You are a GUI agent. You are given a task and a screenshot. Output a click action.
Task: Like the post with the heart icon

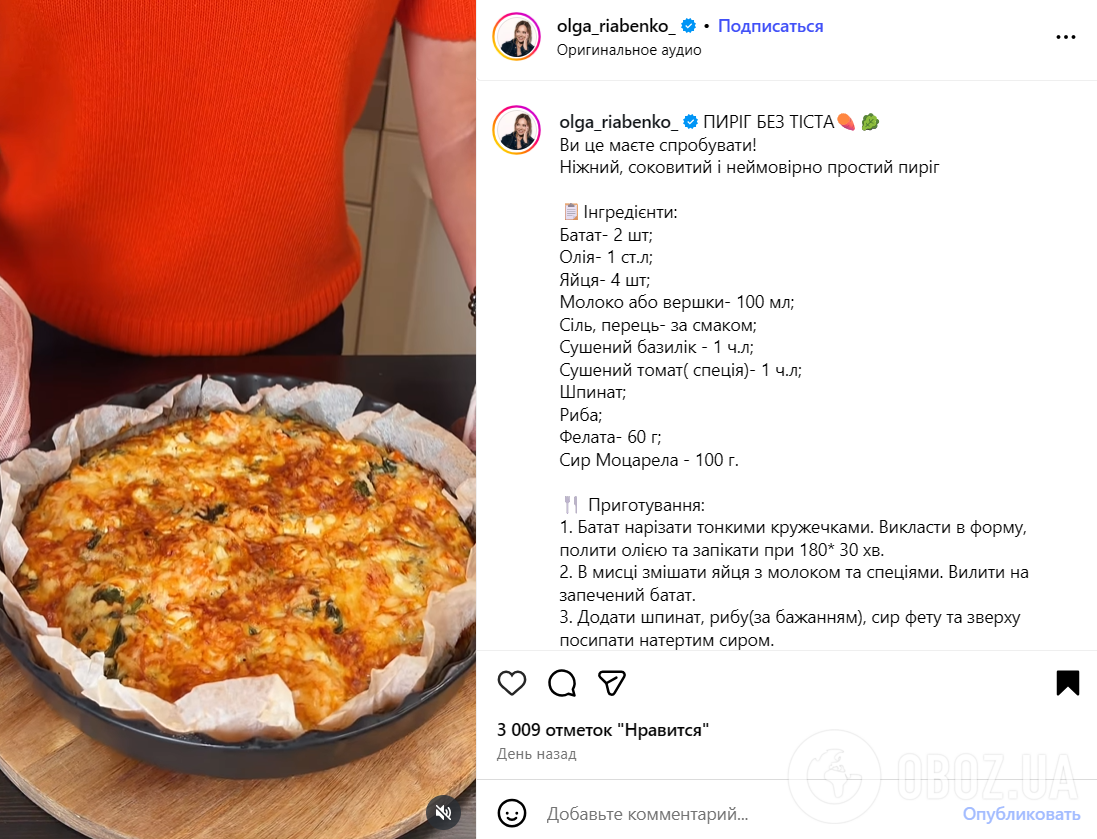(x=511, y=683)
